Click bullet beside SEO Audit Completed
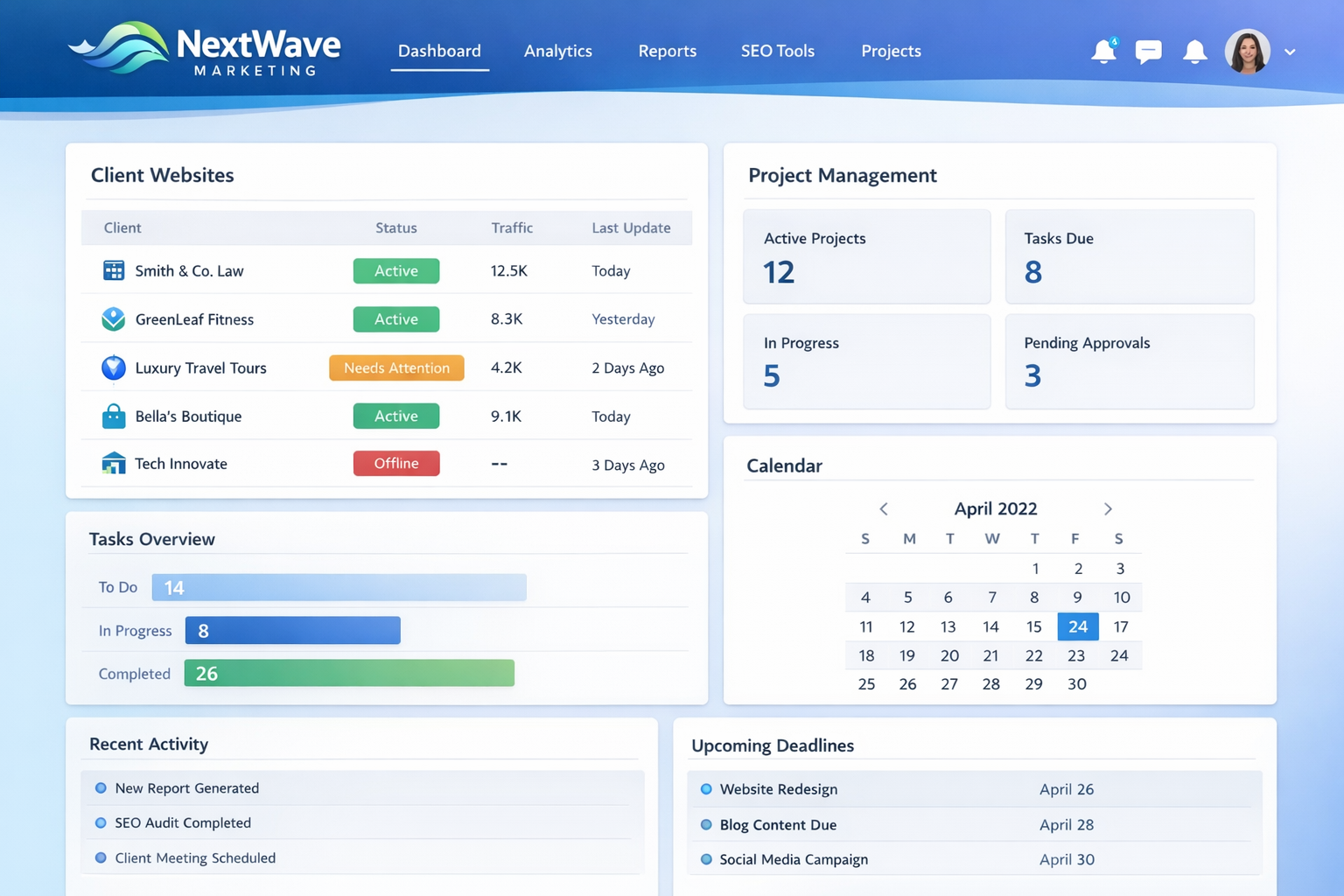This screenshot has height=896, width=1344. coord(101,822)
